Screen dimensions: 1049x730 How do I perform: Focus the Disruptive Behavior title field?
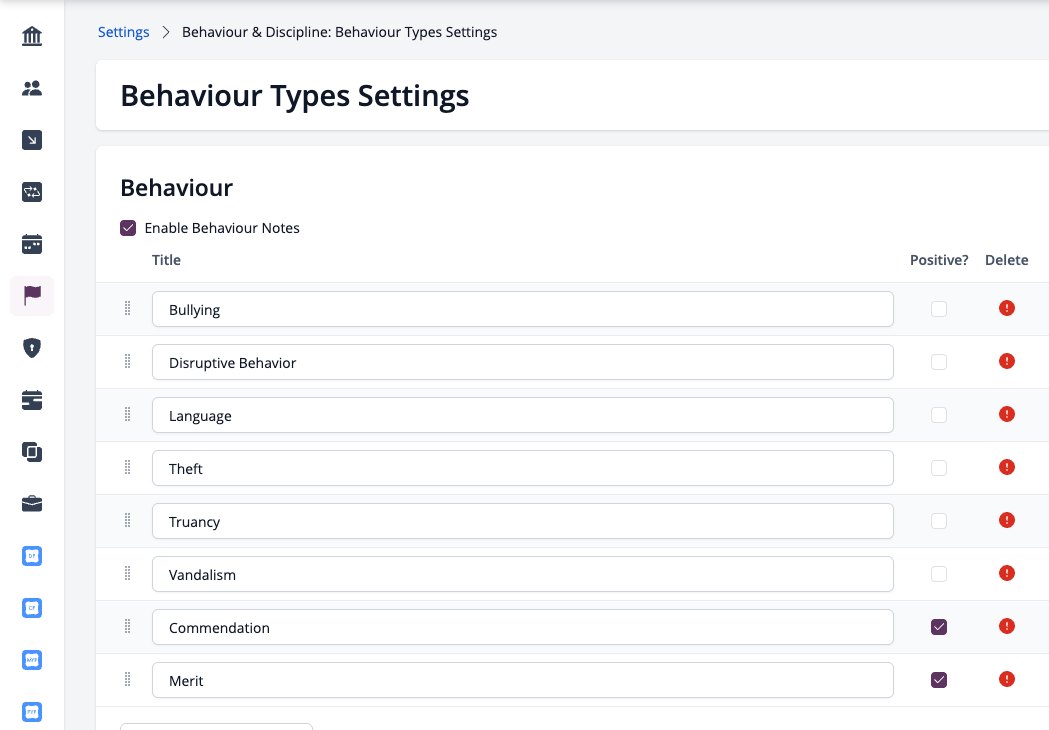coord(522,362)
